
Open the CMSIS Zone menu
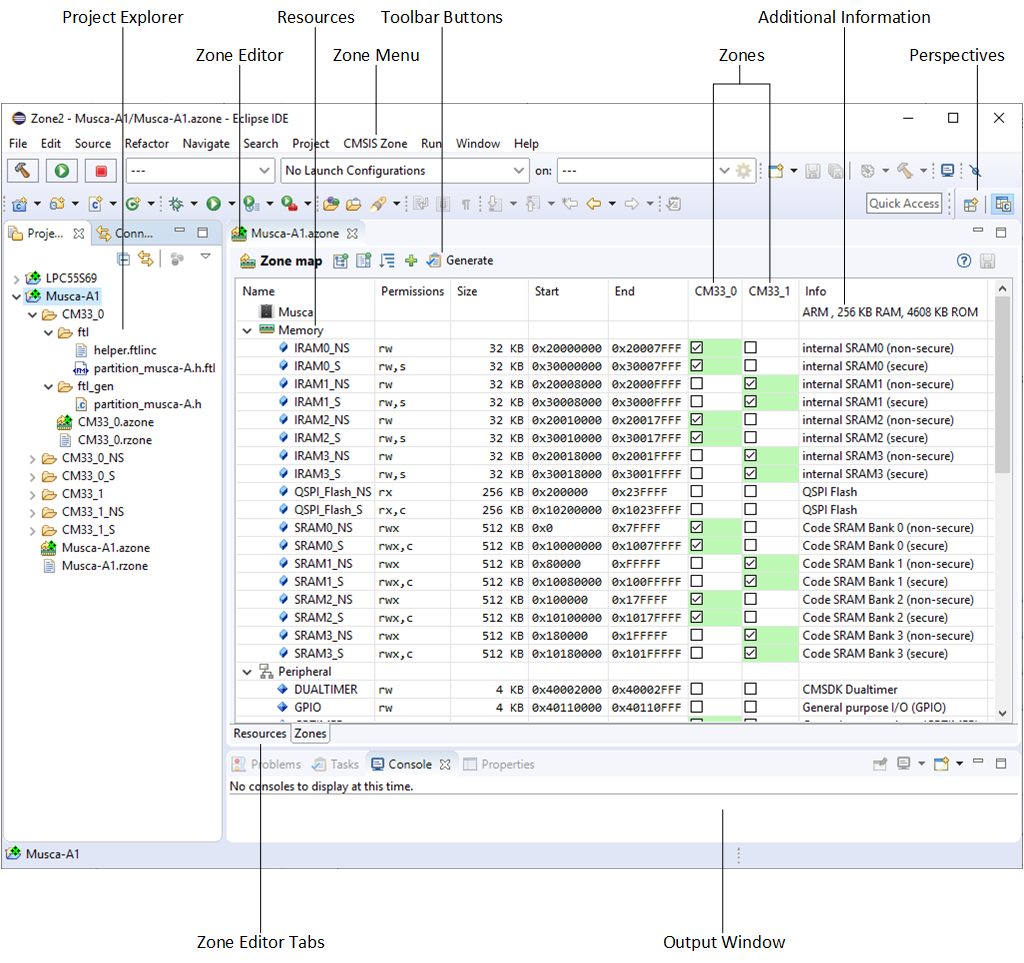[375, 144]
